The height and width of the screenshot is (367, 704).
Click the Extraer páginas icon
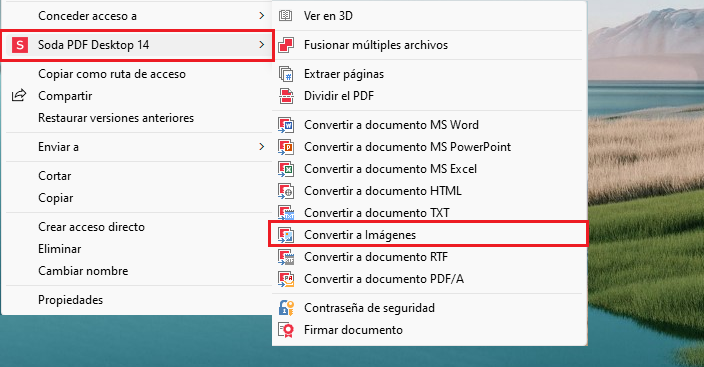tap(286, 74)
